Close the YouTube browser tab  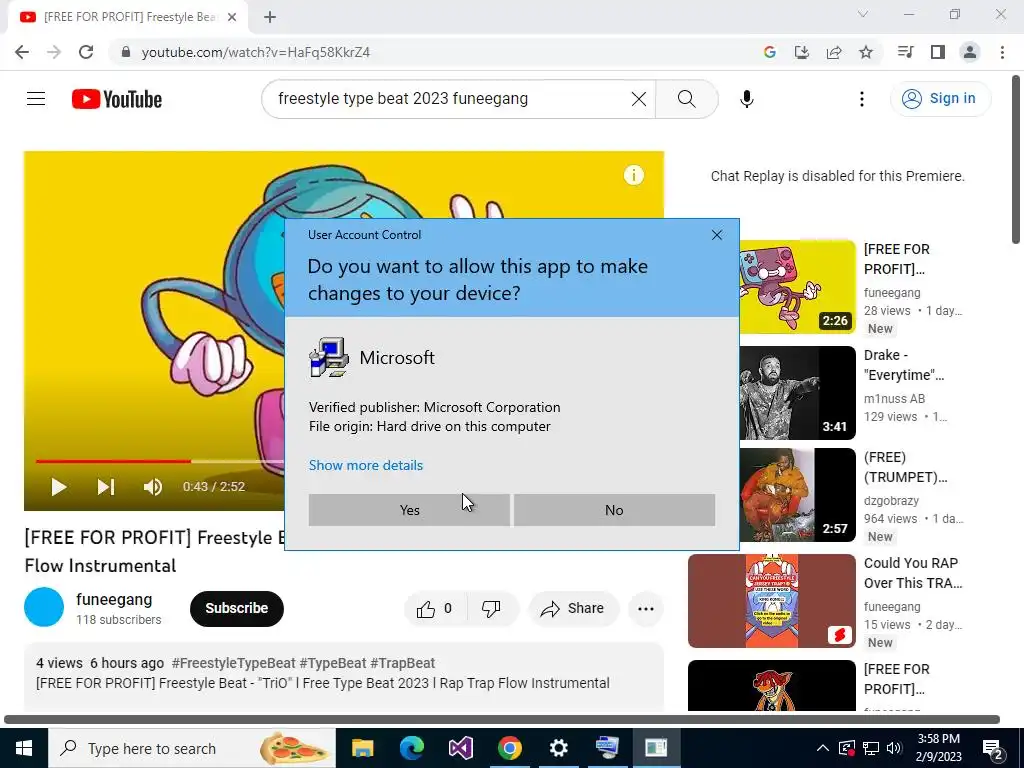click(x=232, y=17)
